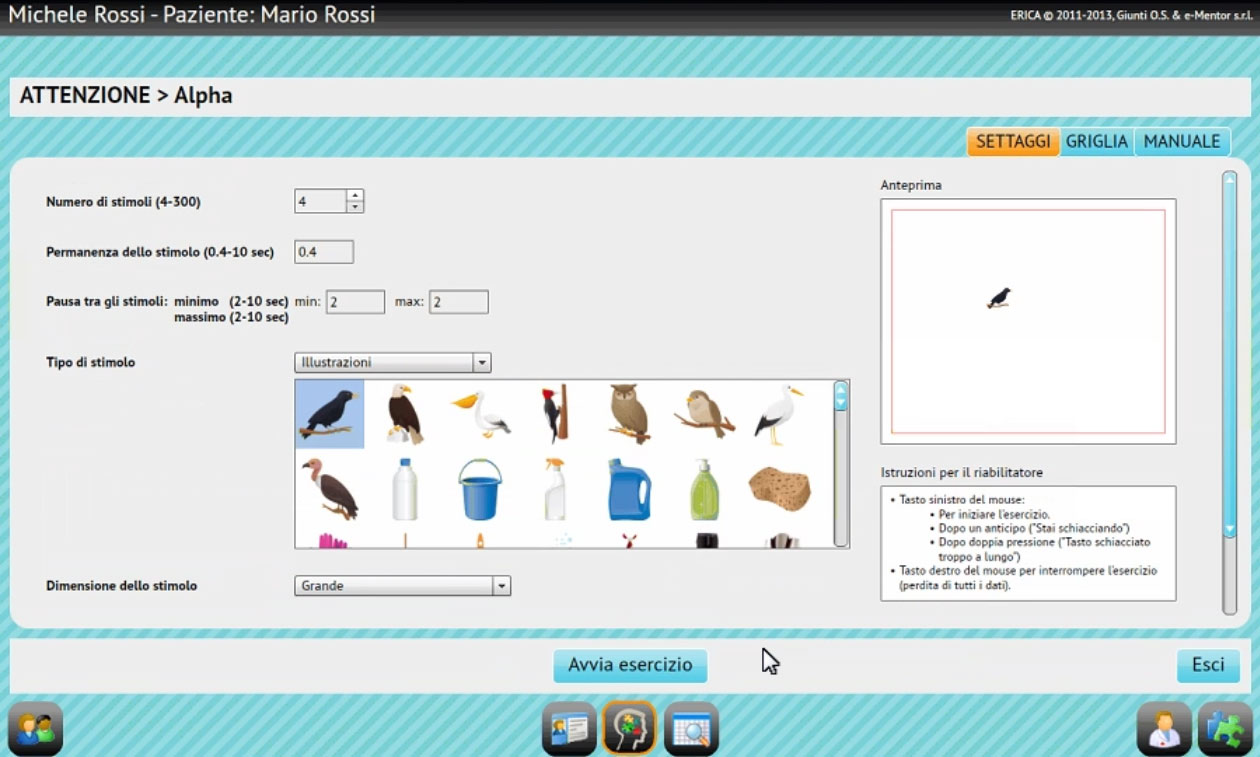Expand the Tipo di stimolo dropdown

point(482,363)
